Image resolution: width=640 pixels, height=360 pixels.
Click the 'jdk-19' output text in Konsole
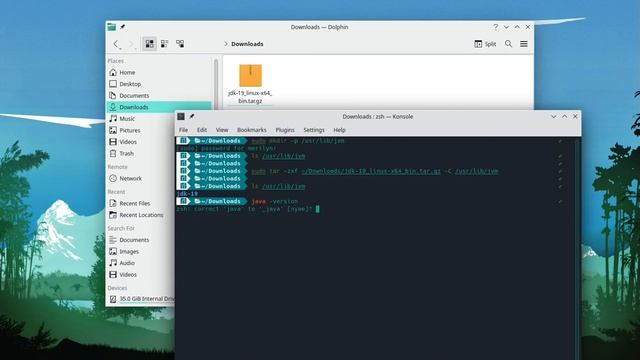pos(187,194)
